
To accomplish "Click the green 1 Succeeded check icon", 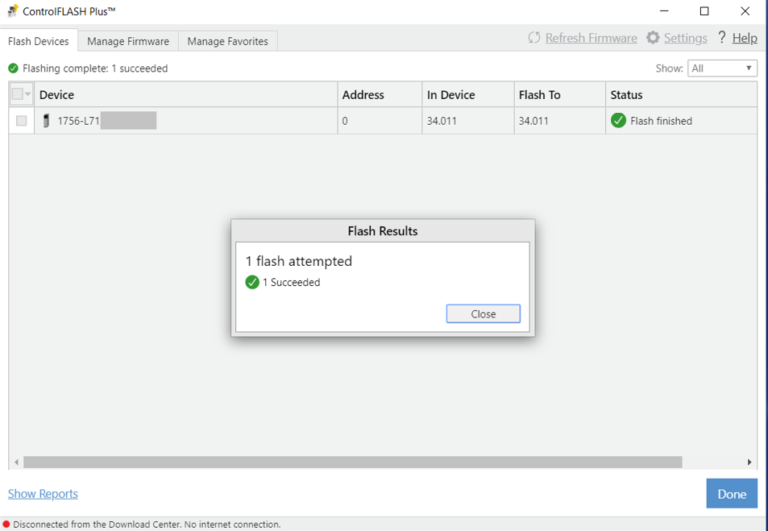I will click(x=252, y=282).
